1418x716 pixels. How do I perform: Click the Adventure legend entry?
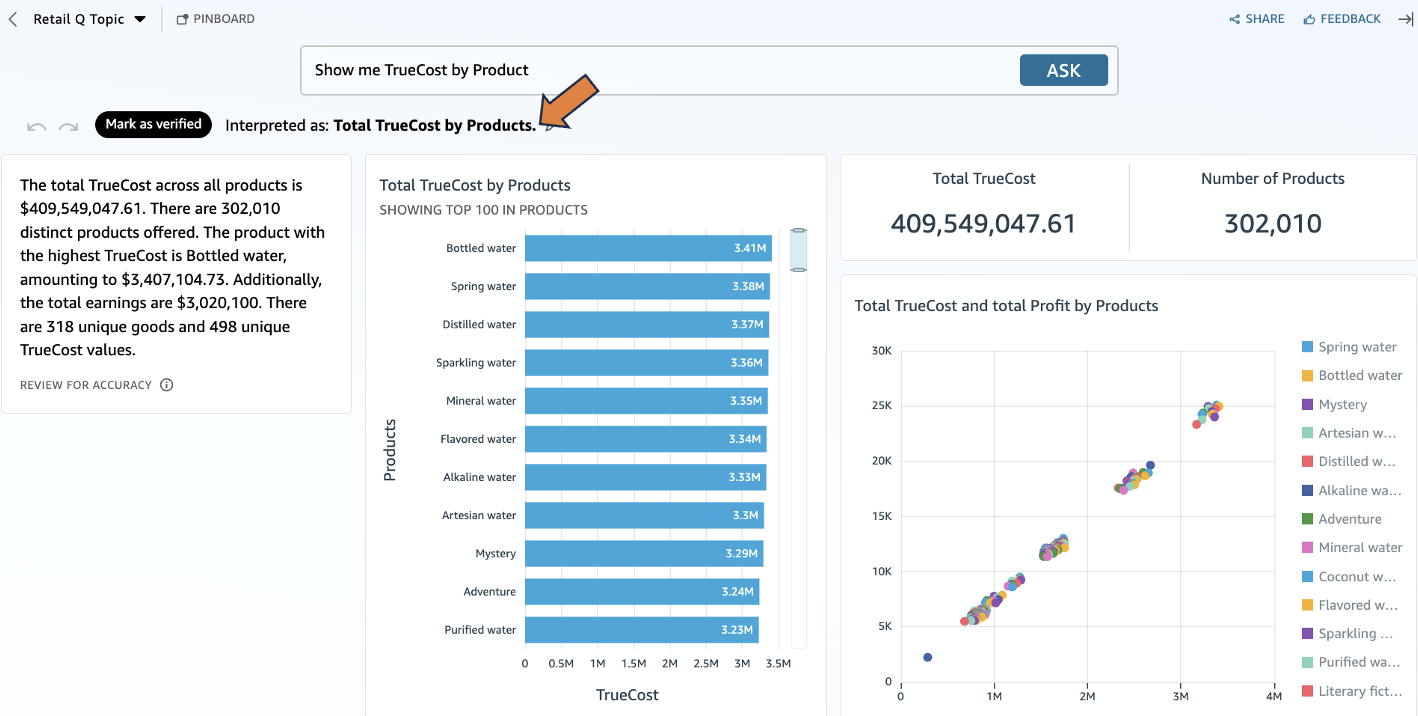[x=1349, y=519]
